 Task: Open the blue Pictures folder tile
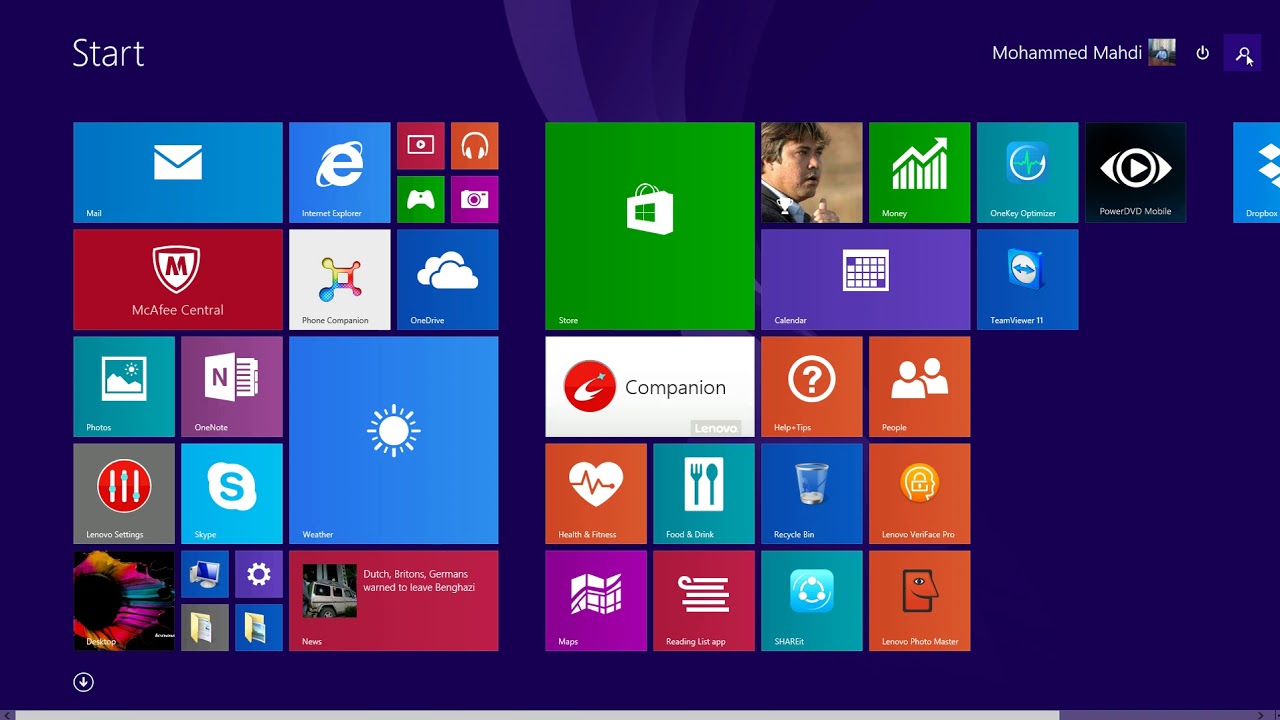[x=259, y=628]
